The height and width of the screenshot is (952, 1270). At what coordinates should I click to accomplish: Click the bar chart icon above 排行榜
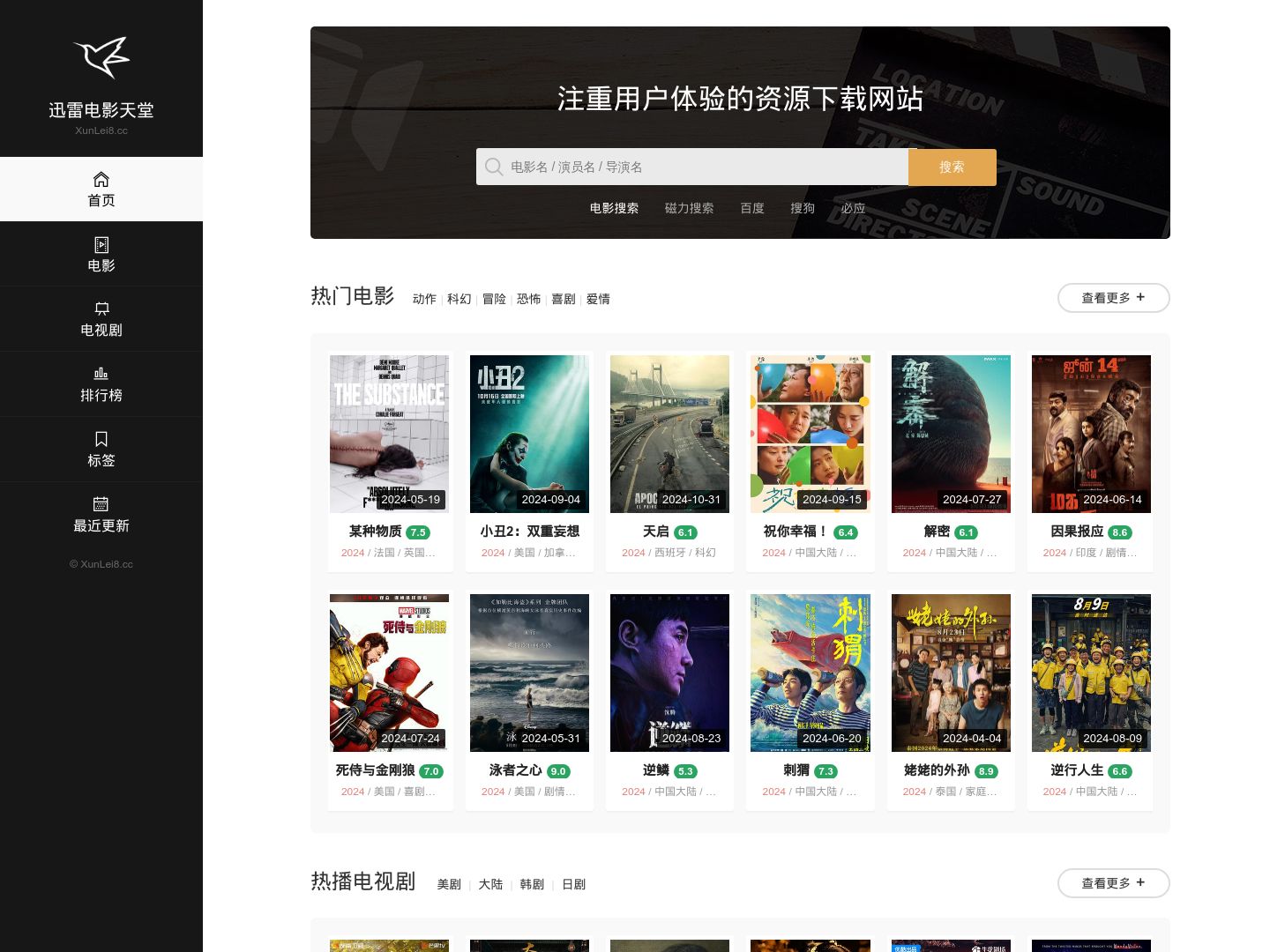pyautogui.click(x=101, y=374)
